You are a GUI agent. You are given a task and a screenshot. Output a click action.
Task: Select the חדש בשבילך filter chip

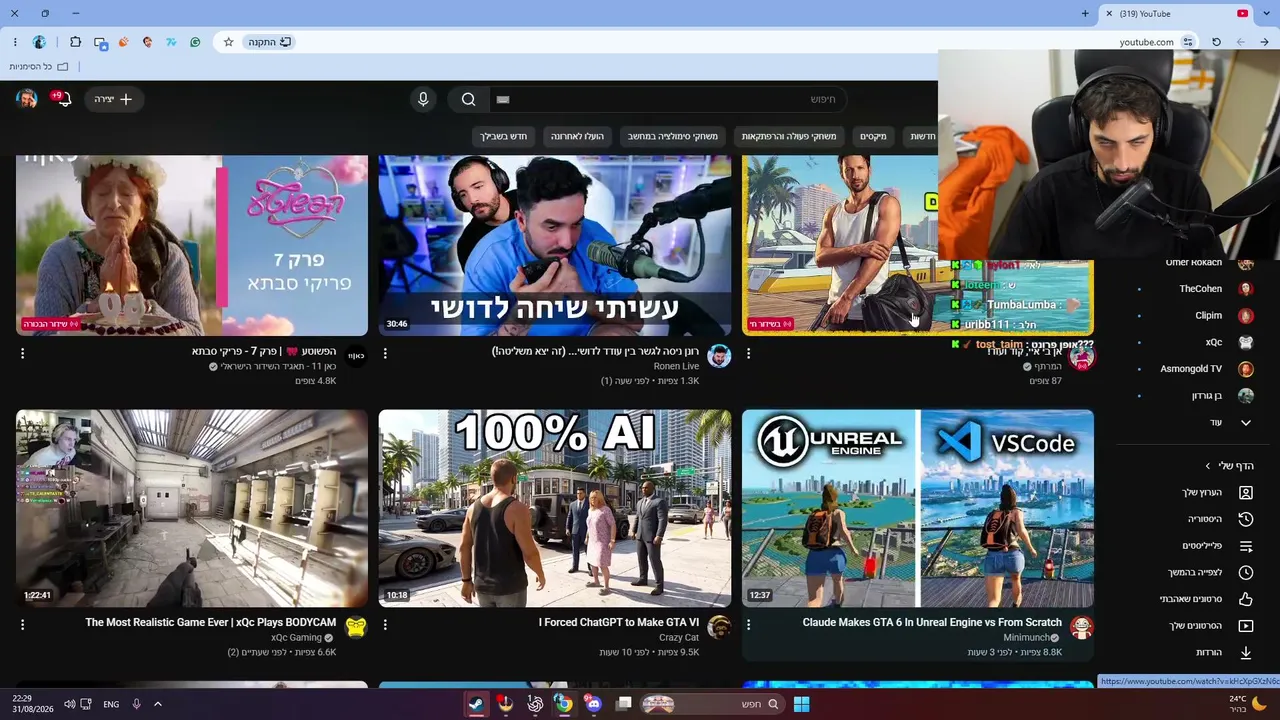click(x=503, y=136)
